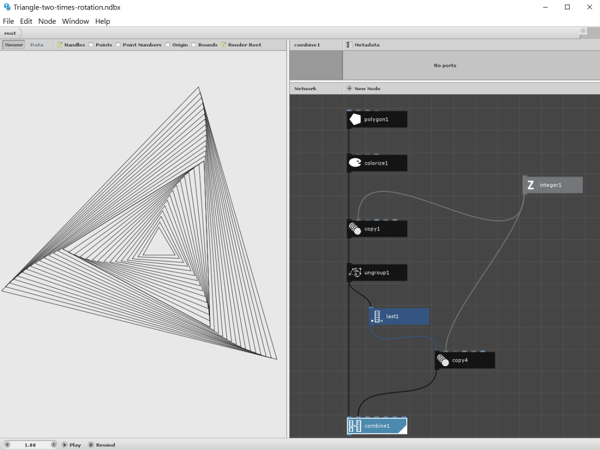Enable the Bounds checkbox
The width and height of the screenshot is (600, 450).
tap(194, 45)
